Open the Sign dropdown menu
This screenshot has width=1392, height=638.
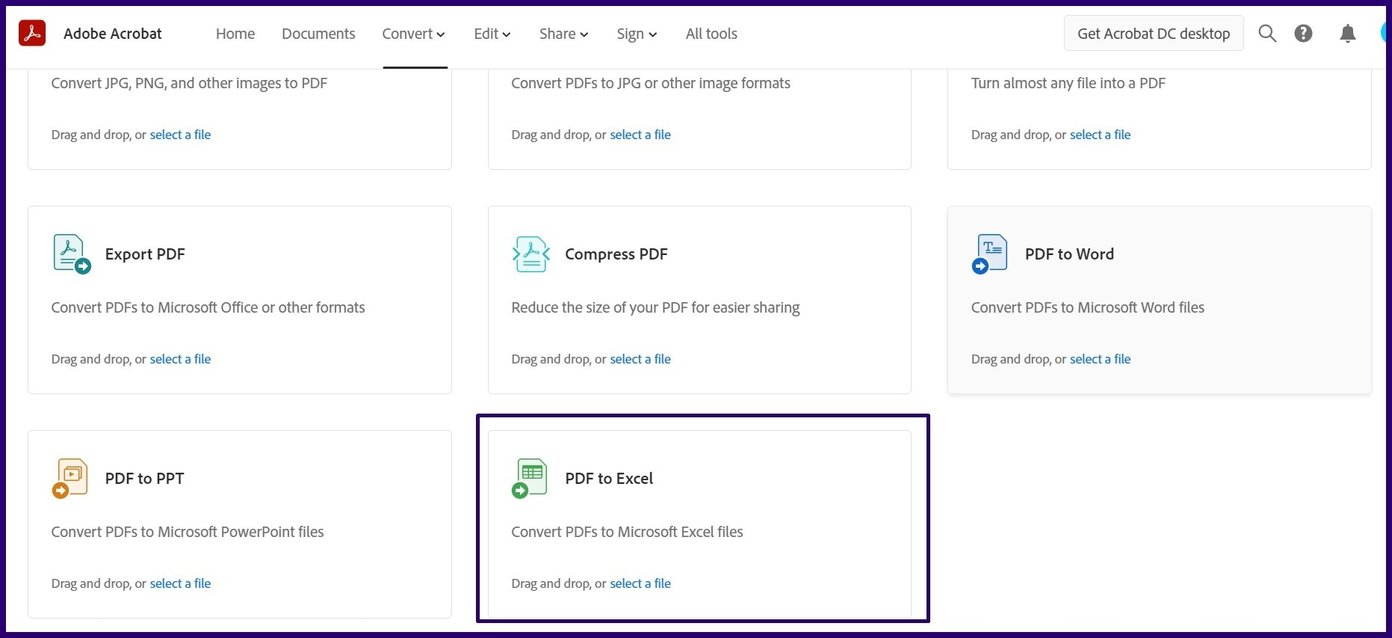tap(637, 34)
